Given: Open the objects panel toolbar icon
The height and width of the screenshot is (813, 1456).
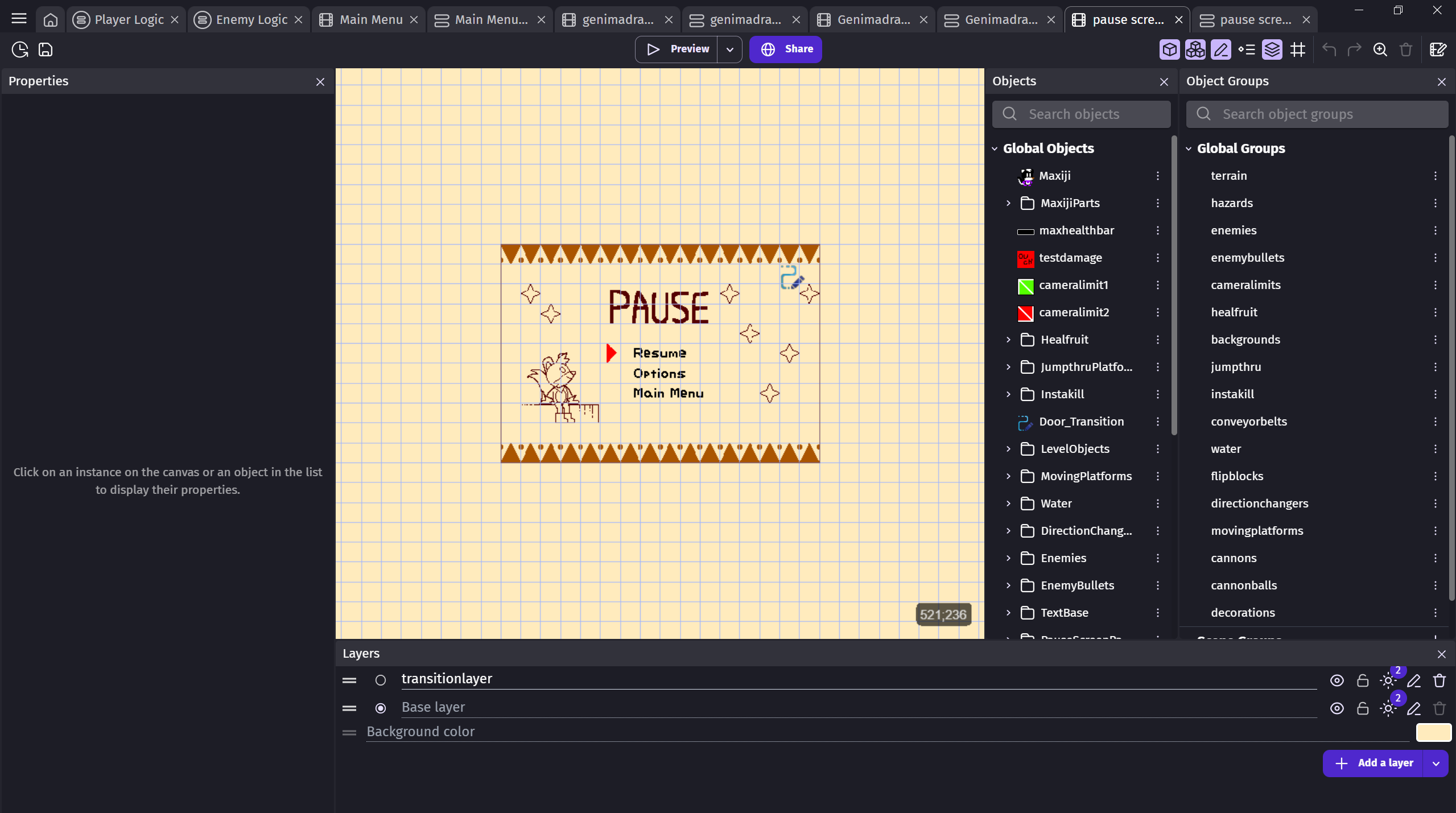Looking at the screenshot, I should (1169, 49).
